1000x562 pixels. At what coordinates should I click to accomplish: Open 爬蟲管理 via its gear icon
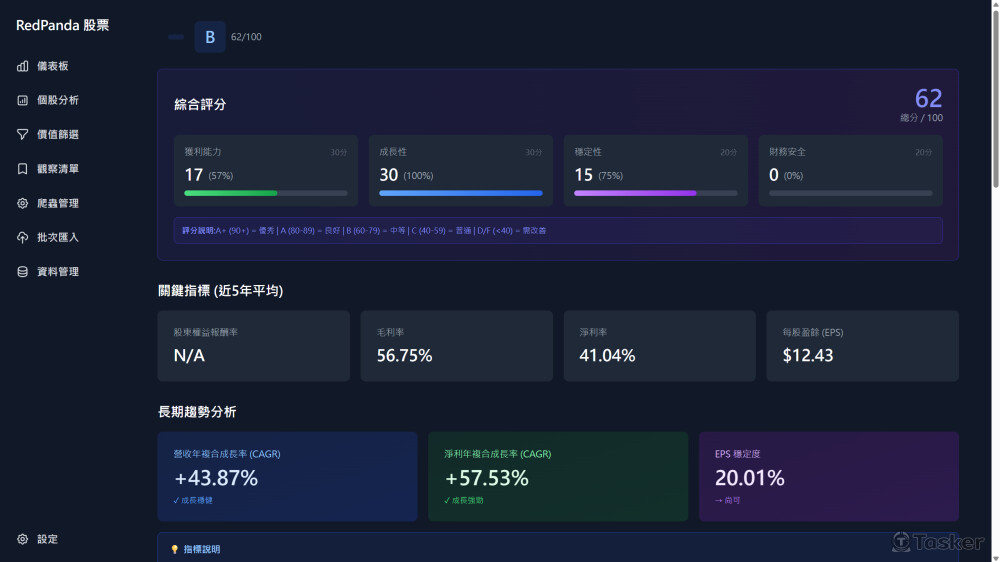click(22, 203)
